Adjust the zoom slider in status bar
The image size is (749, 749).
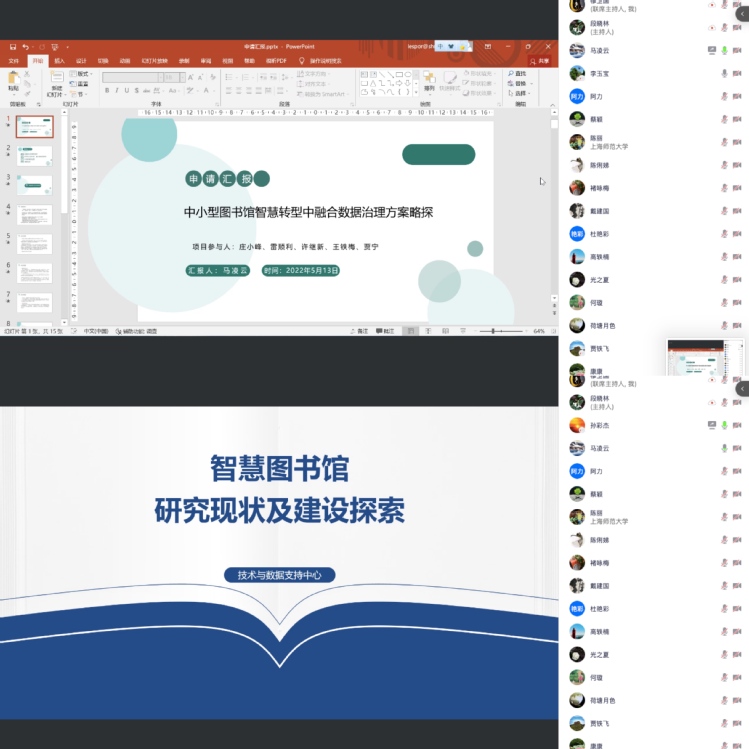493,331
